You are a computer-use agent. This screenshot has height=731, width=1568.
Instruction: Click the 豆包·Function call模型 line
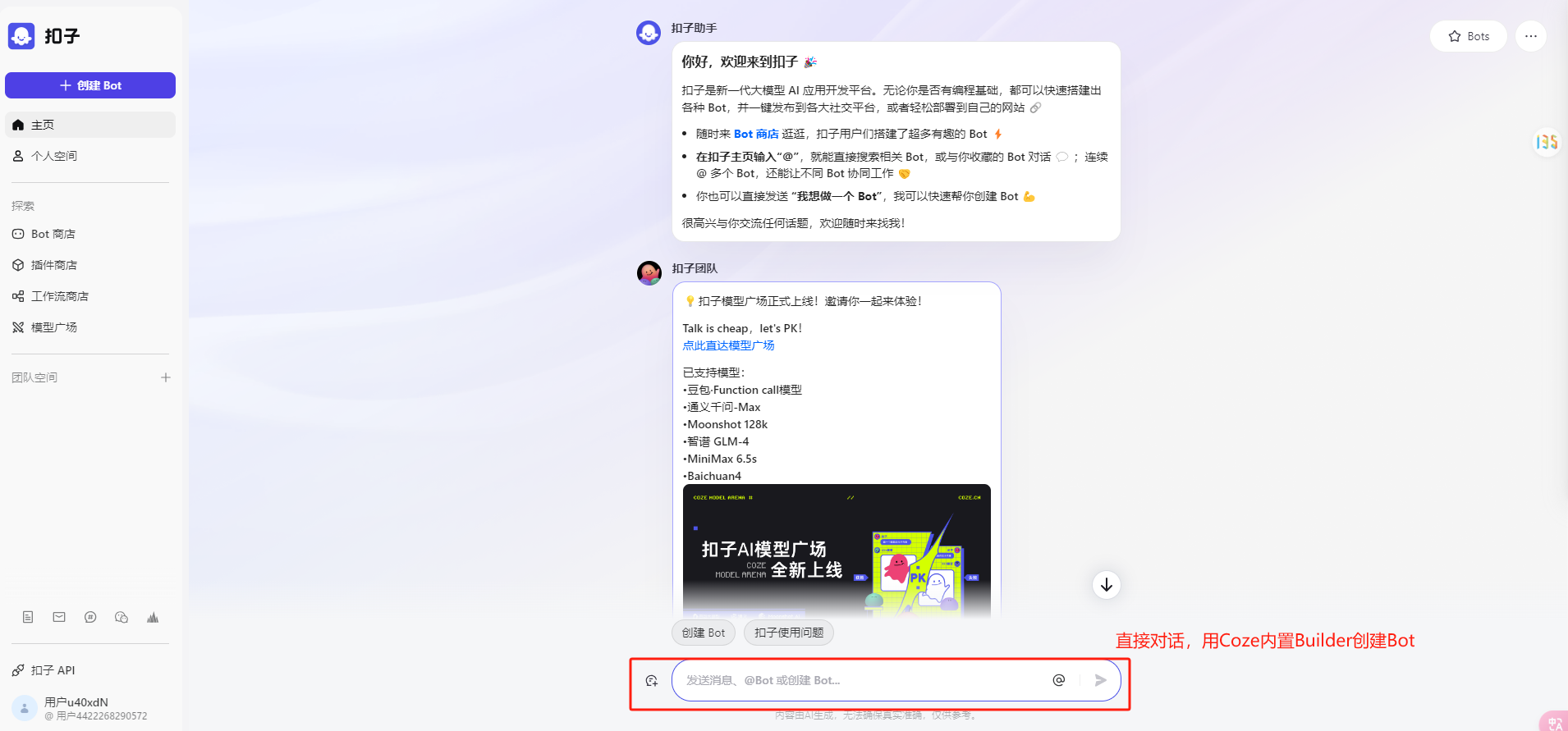[x=743, y=390]
